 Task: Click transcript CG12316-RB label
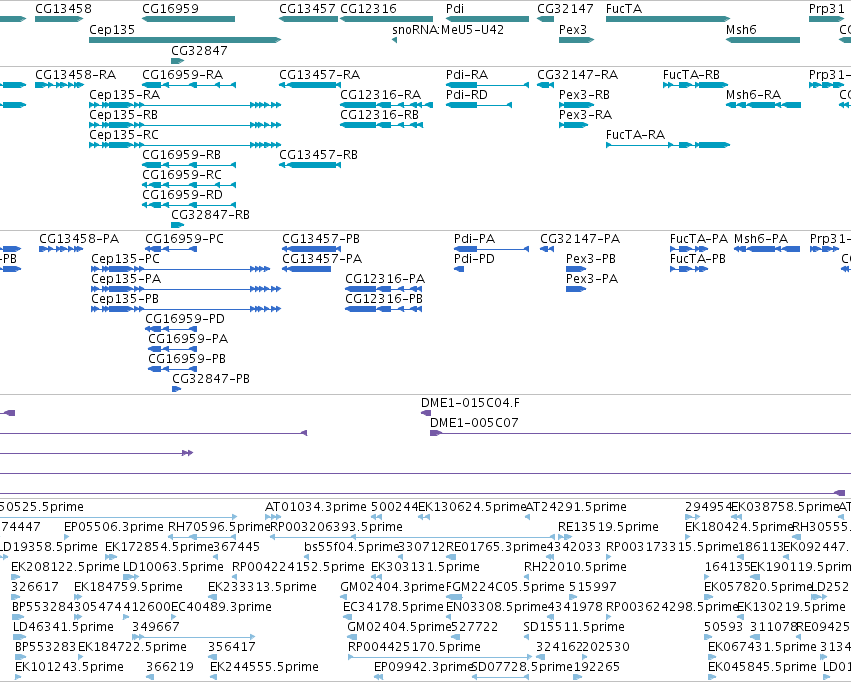pyautogui.click(x=380, y=114)
